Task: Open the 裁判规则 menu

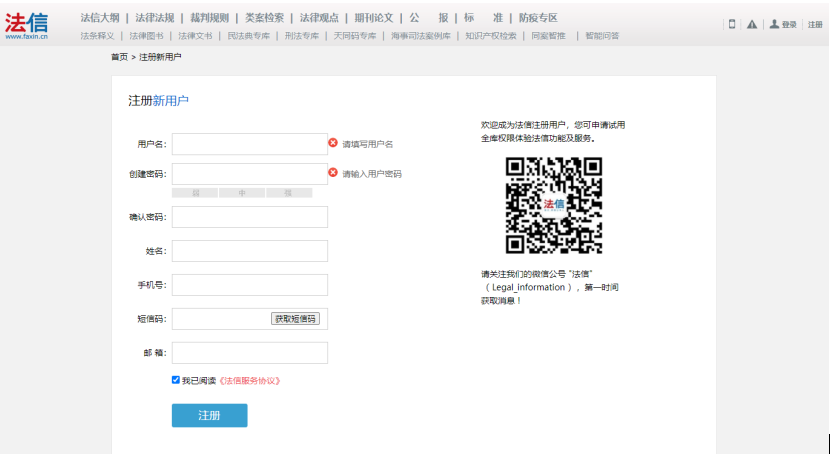Action: coord(210,18)
